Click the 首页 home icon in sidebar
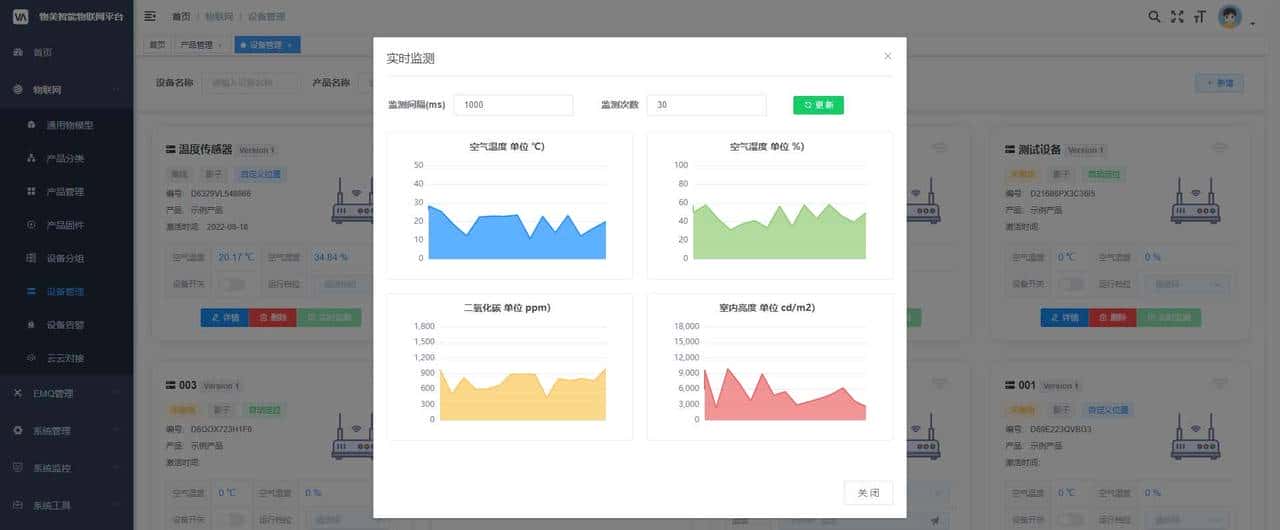This screenshot has width=1280, height=530. pos(18,52)
